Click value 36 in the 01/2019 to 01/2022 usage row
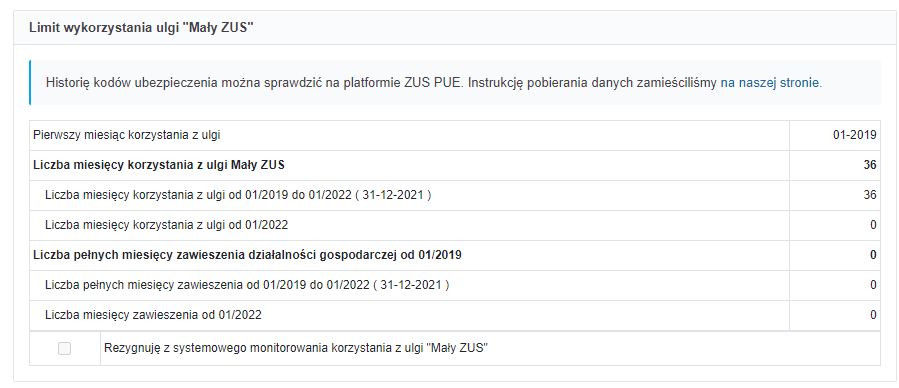This screenshot has height=388, width=899. point(870,195)
